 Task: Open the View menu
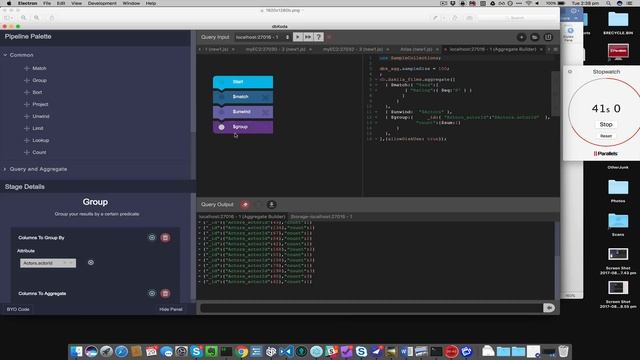tap(76, 3)
